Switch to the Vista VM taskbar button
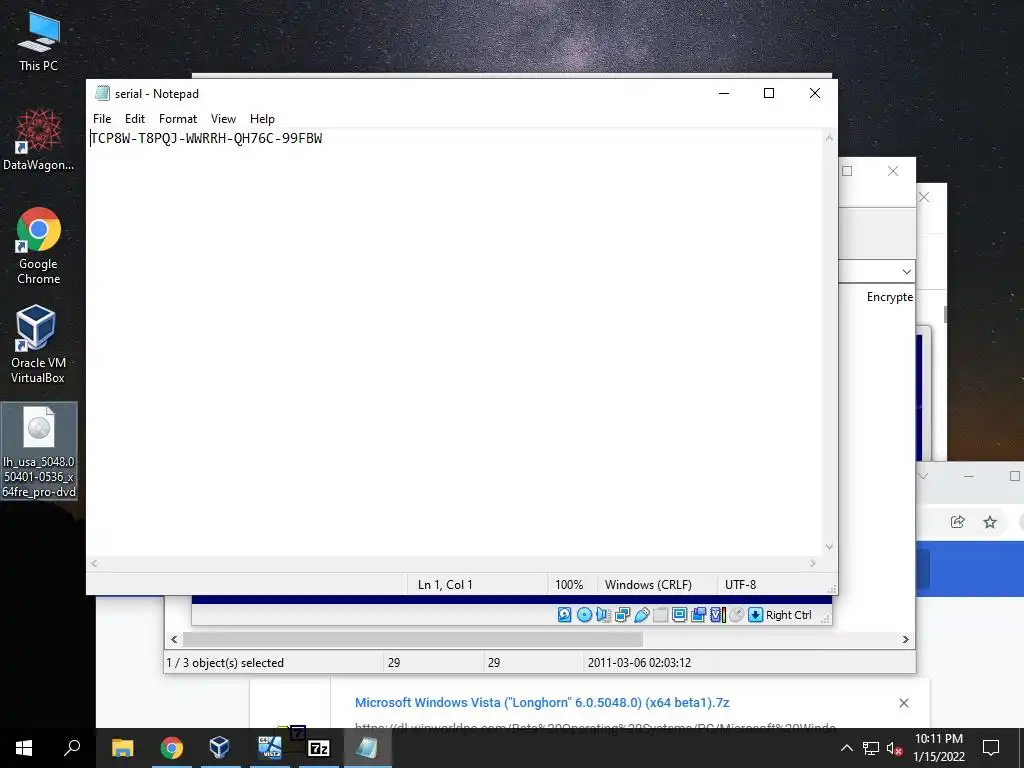 [269, 748]
